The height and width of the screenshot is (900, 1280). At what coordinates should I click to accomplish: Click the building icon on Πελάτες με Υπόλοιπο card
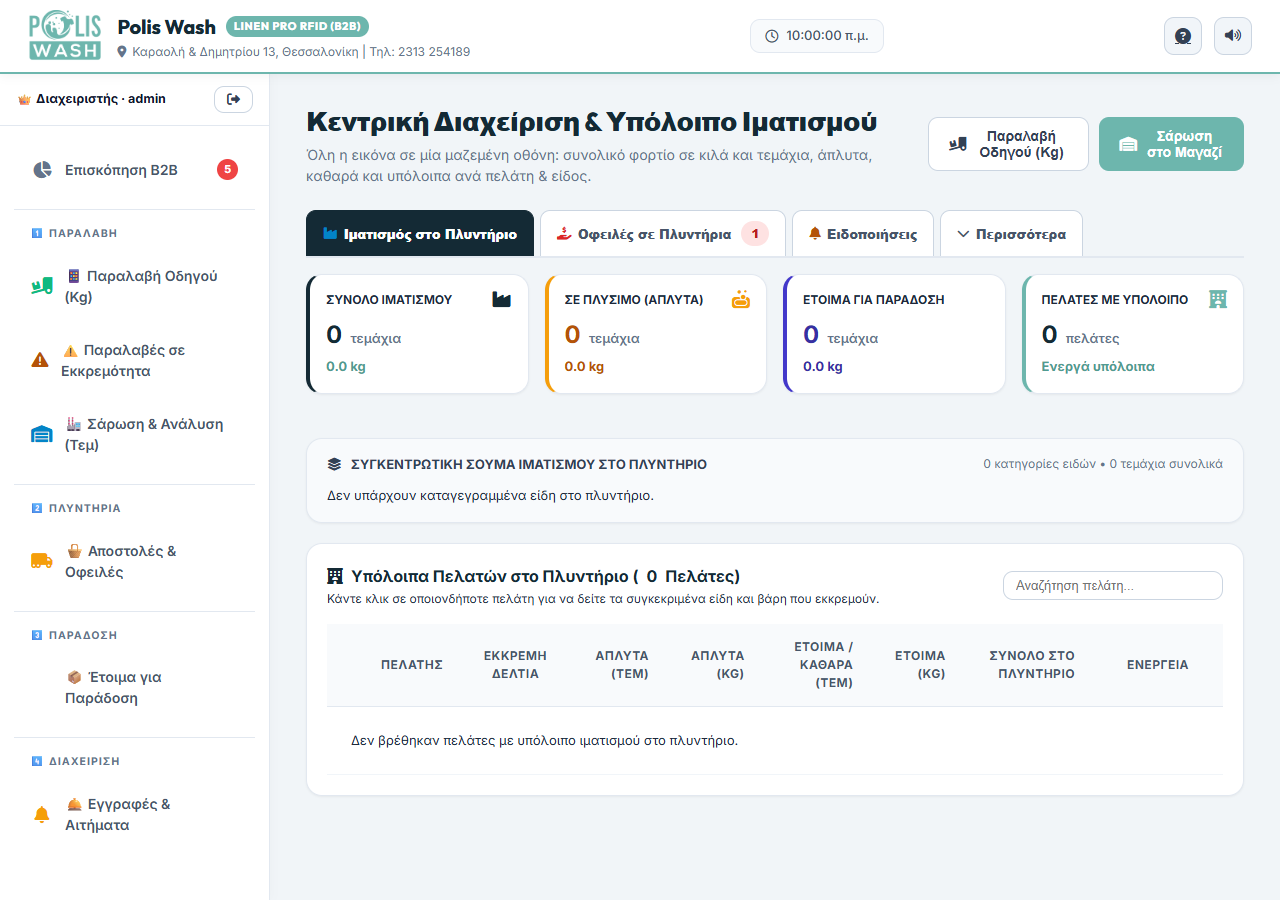tap(1217, 299)
